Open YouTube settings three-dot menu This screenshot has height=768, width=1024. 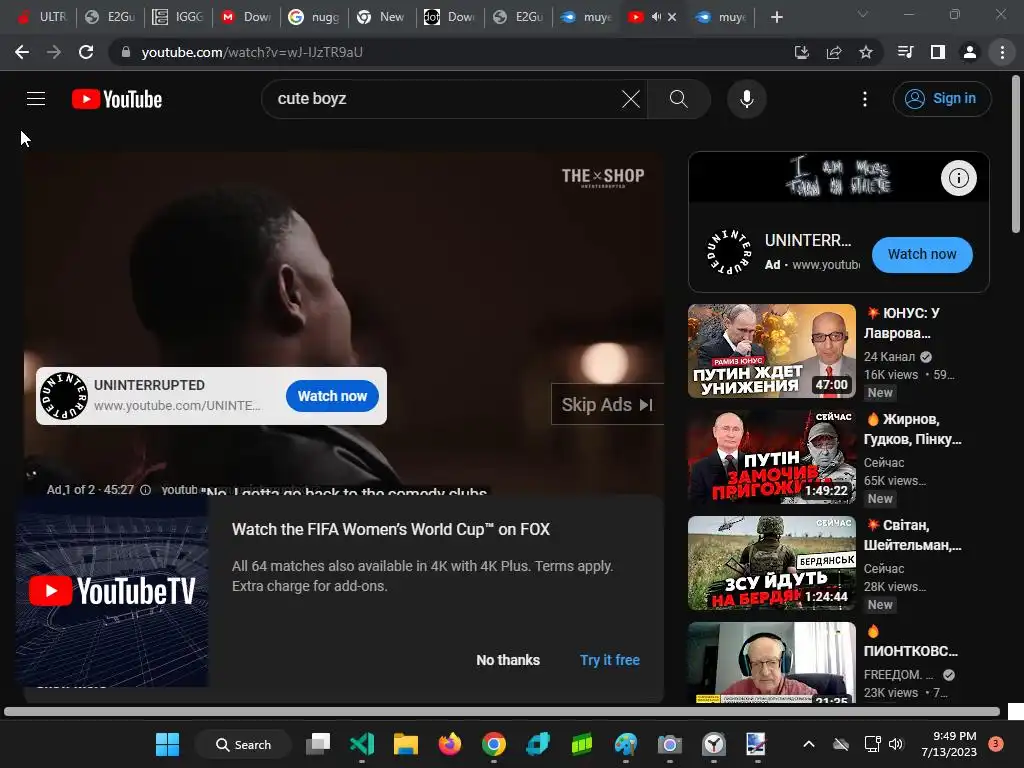click(865, 99)
